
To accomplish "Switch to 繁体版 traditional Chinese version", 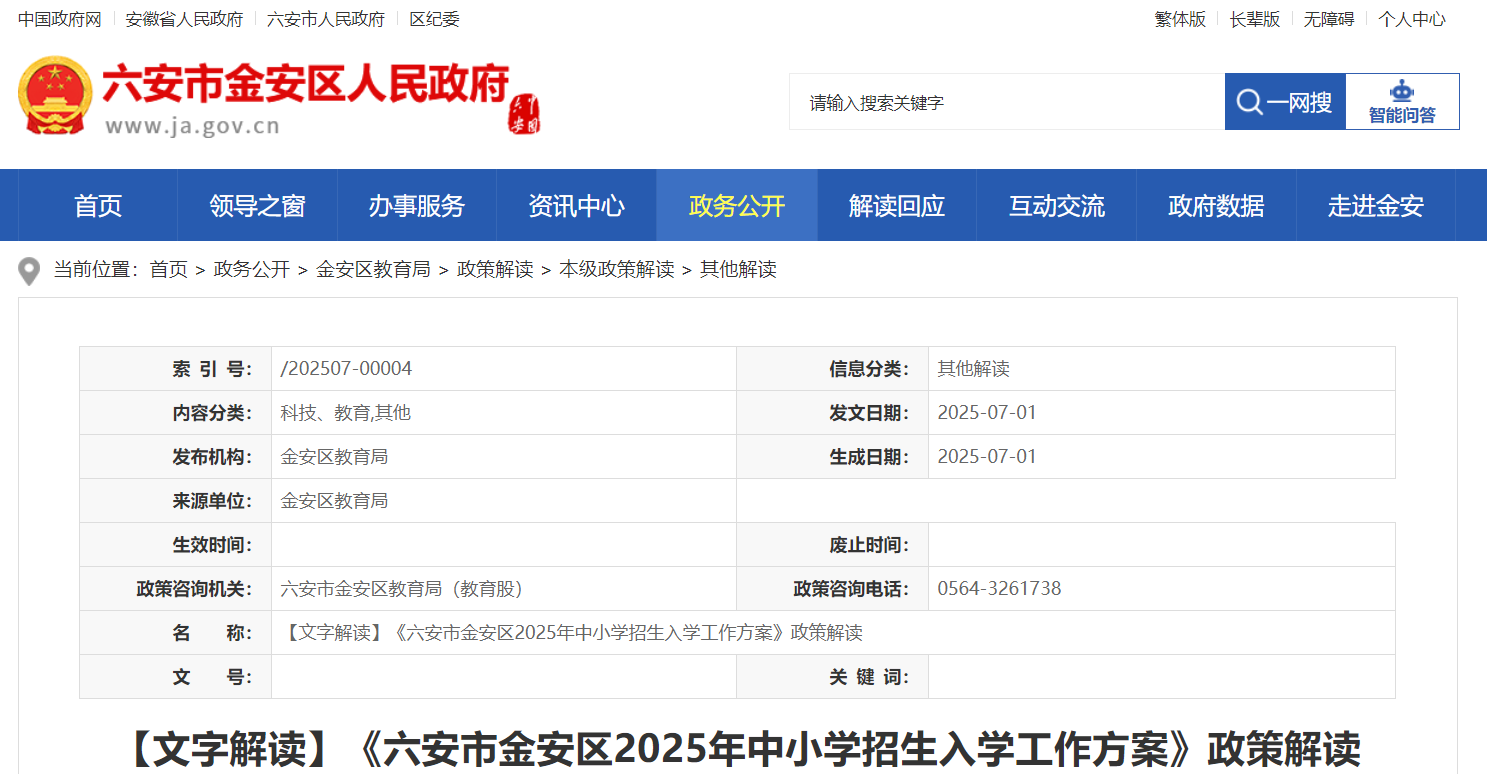I will [x=1180, y=19].
